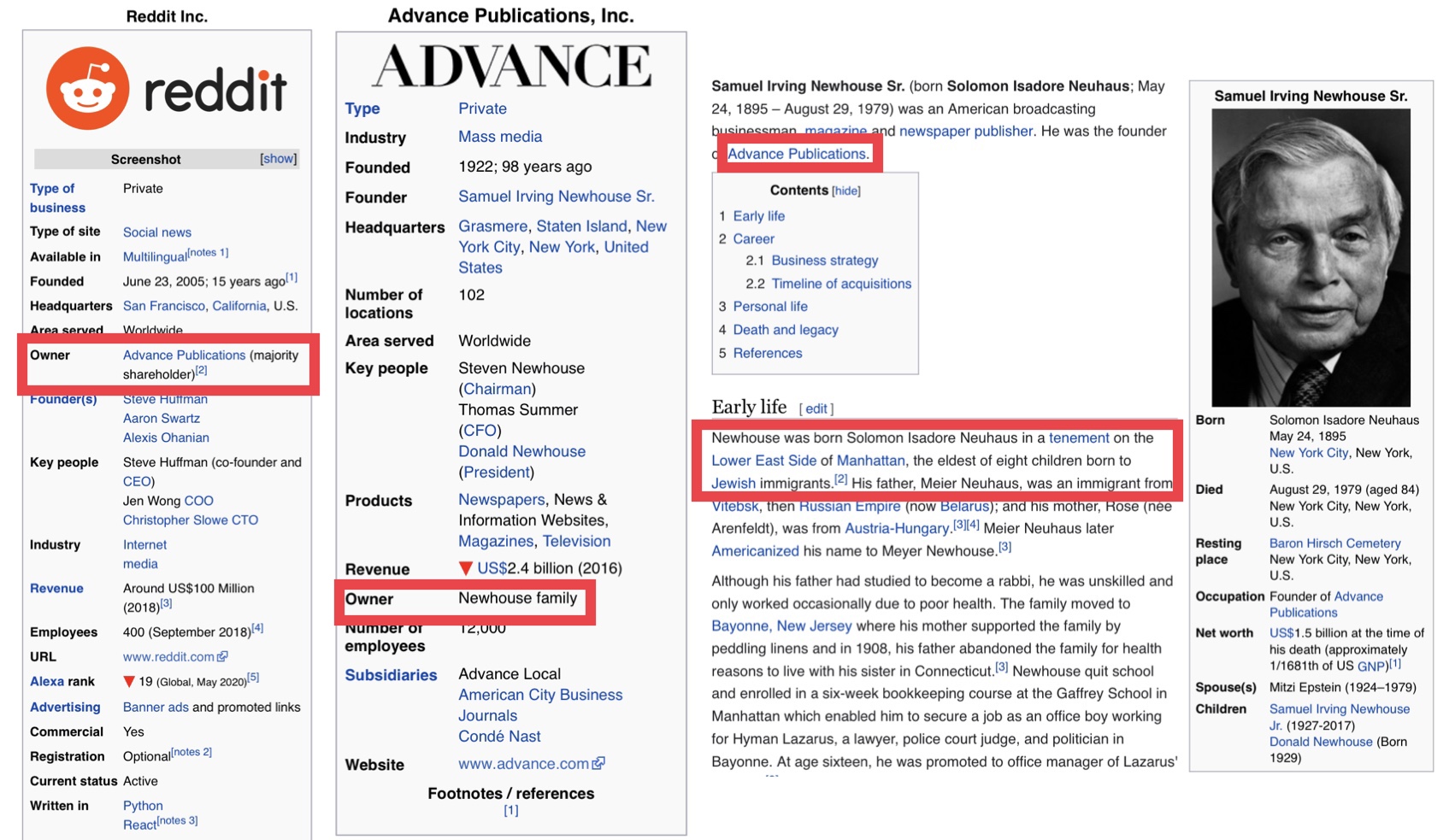This screenshot has height=840, width=1455.
Task: Open the portrait photo of Samuel Newhouse
Action: 1311,257
